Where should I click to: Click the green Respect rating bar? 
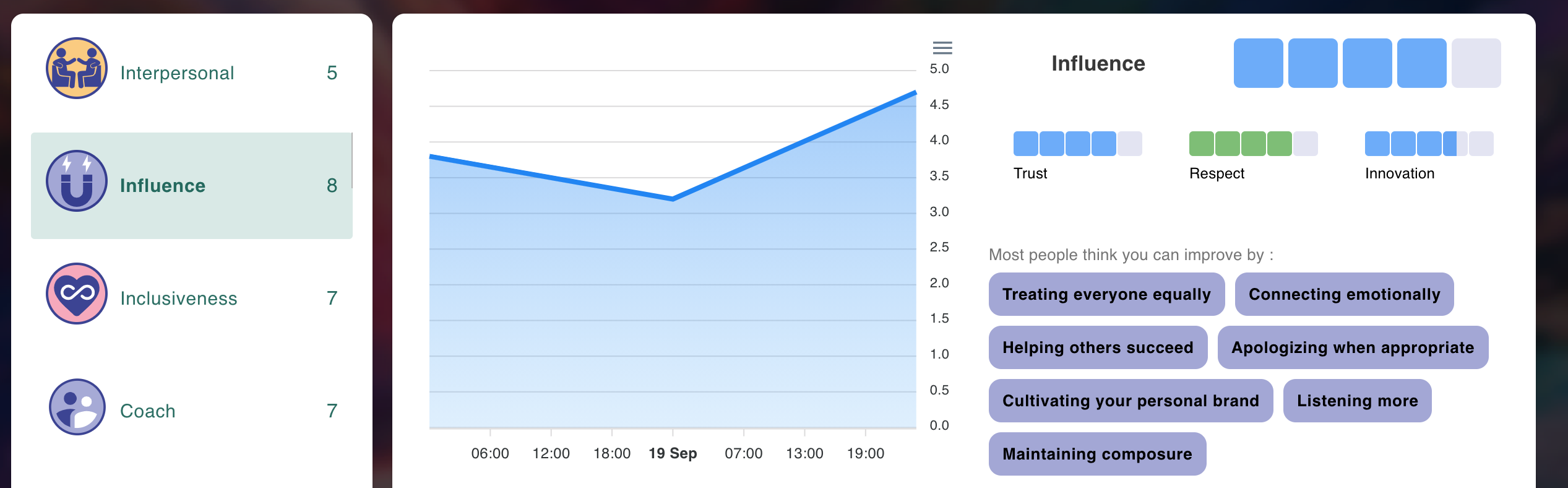point(1253,144)
